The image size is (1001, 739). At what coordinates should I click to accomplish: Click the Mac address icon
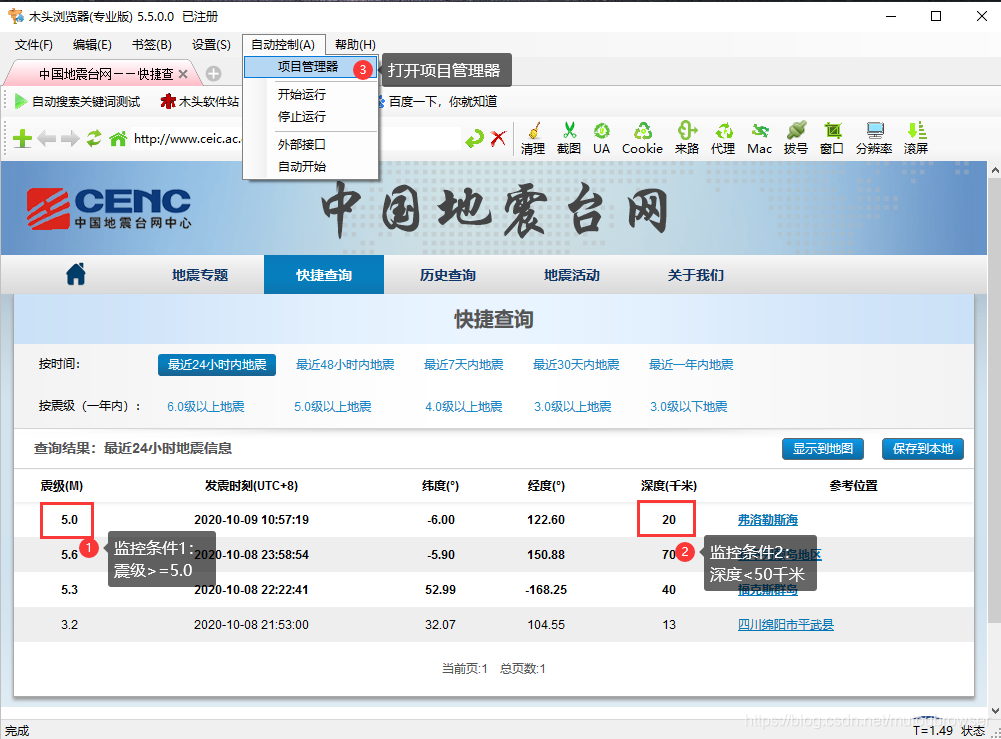760,138
